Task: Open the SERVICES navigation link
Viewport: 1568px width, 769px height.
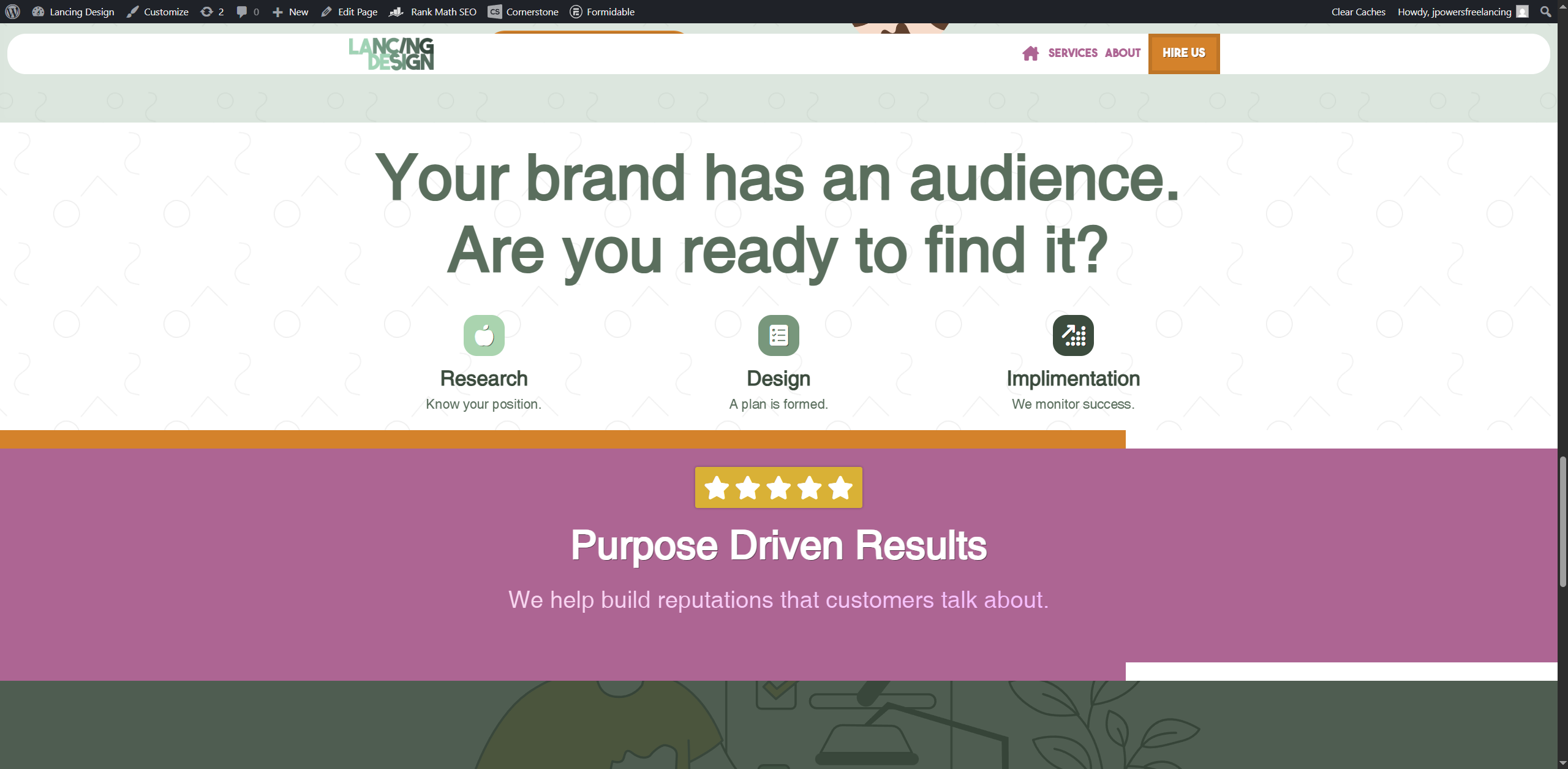Action: [1073, 53]
